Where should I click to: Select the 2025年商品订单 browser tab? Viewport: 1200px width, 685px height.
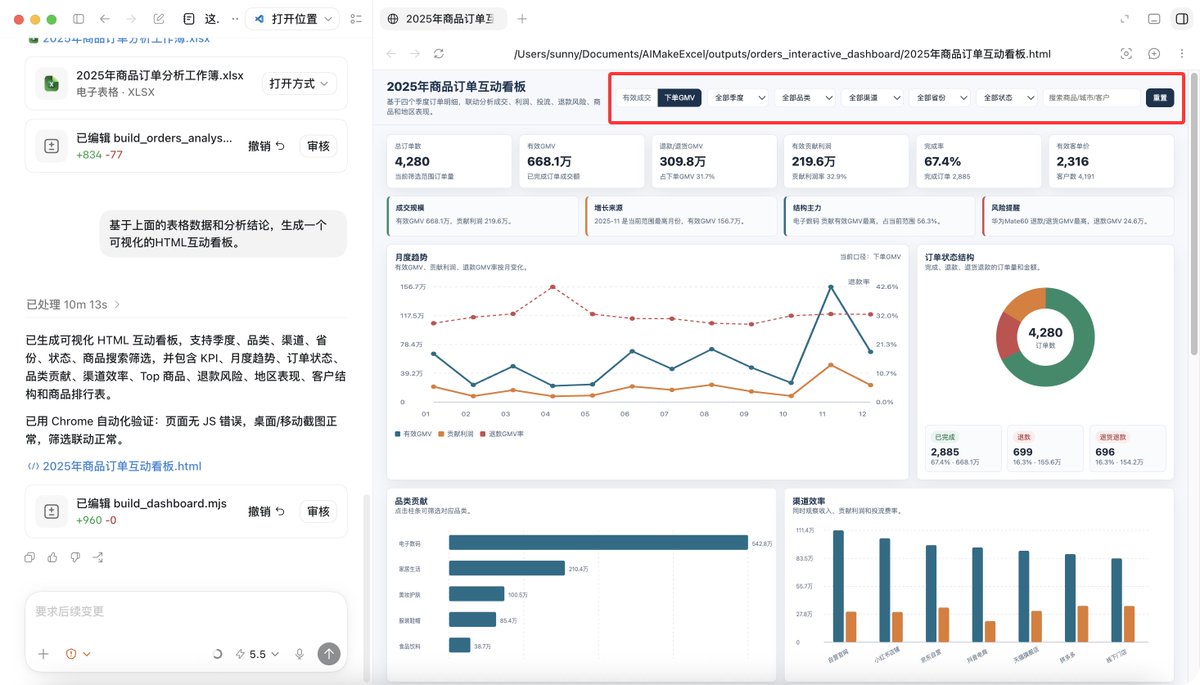pos(441,19)
